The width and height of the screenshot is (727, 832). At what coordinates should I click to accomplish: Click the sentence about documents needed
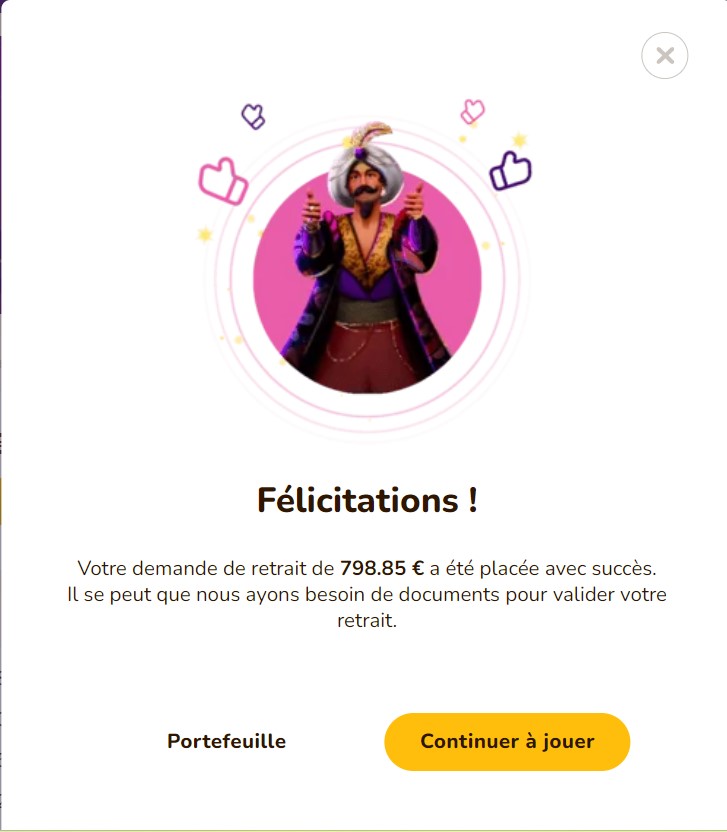(x=367, y=607)
